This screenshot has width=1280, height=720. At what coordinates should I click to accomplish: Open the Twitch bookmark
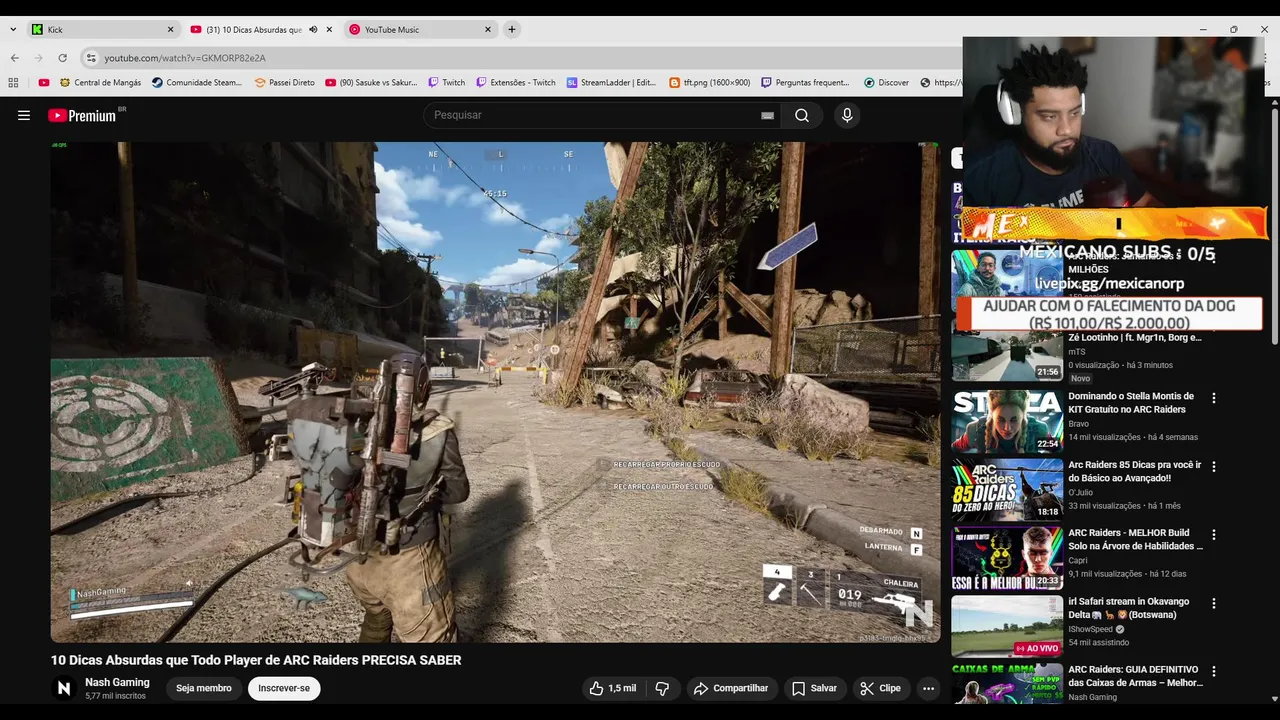446,83
